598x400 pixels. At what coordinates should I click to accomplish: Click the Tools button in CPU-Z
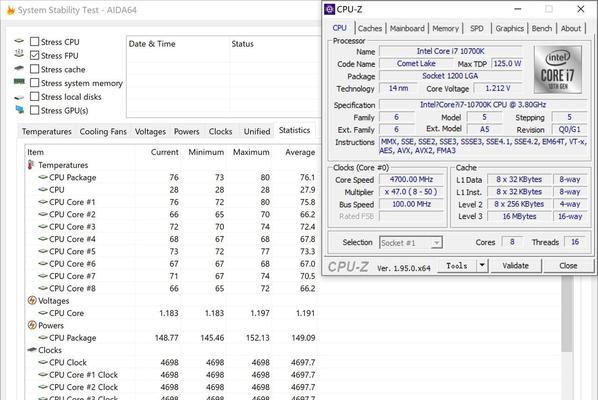457,266
